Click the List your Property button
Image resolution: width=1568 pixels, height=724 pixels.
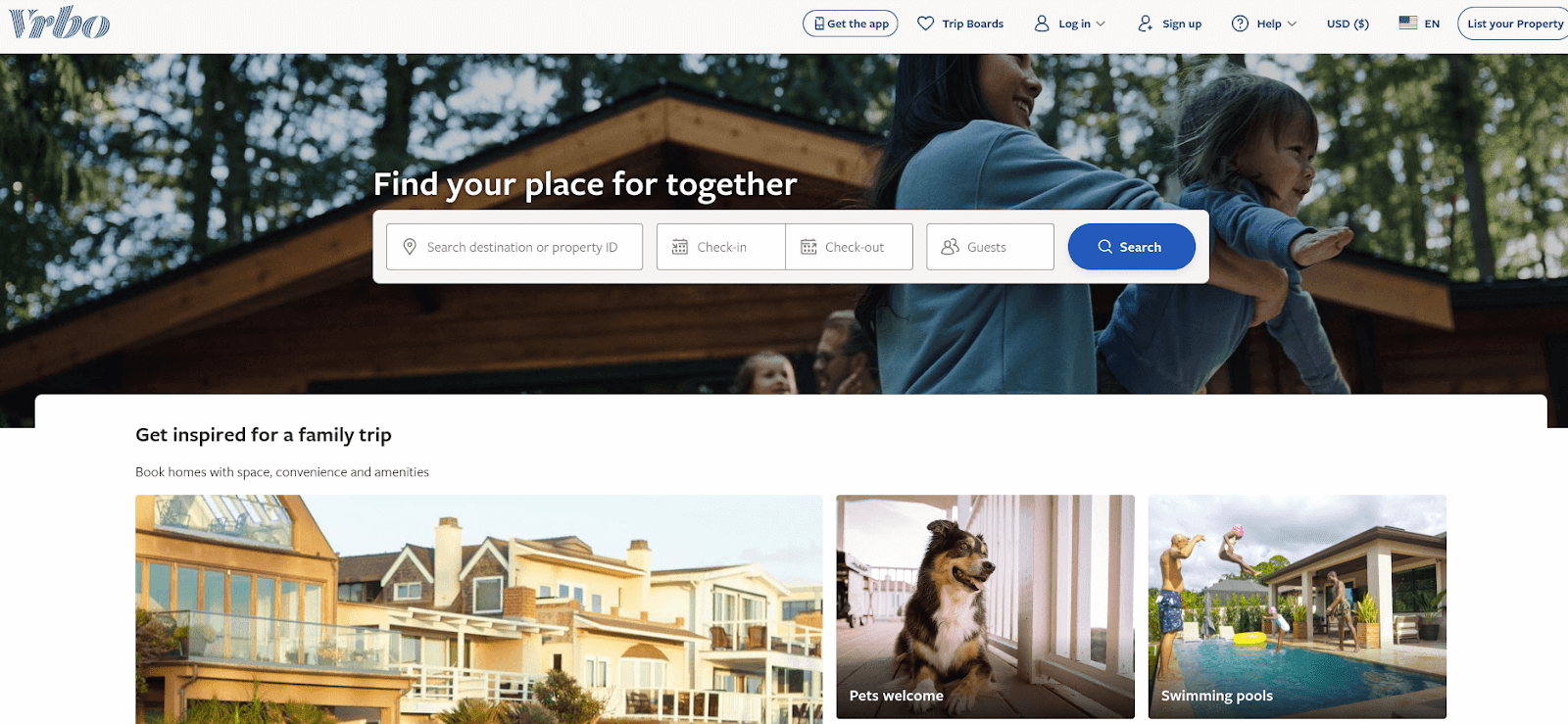(x=1514, y=24)
